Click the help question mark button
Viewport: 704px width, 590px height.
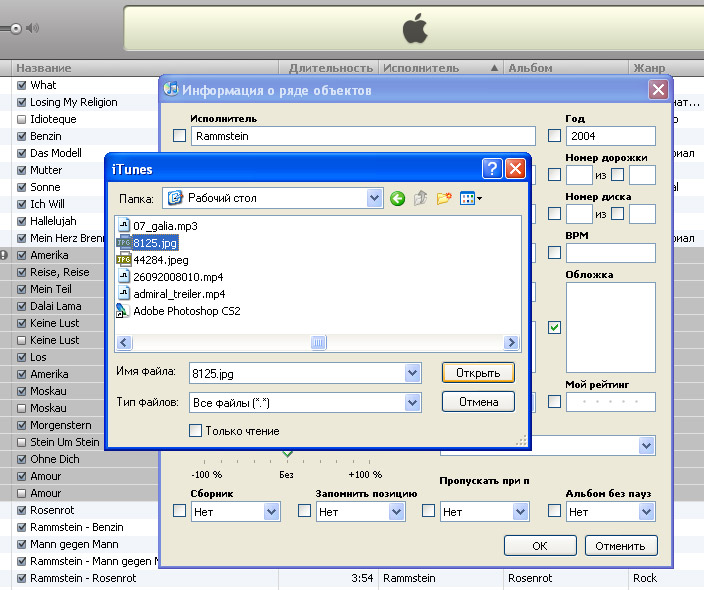[491, 169]
